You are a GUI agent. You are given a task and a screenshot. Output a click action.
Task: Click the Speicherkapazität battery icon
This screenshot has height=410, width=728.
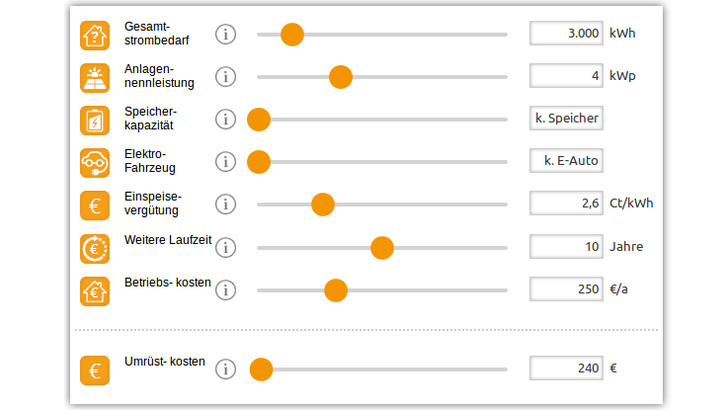(95, 120)
